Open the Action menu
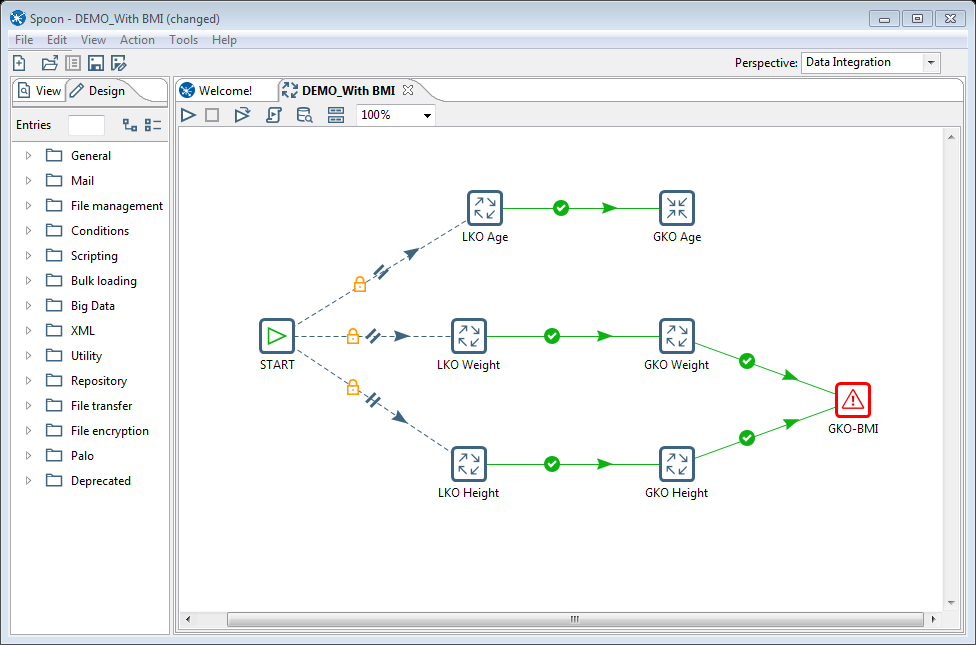This screenshot has width=976, height=645. [137, 40]
